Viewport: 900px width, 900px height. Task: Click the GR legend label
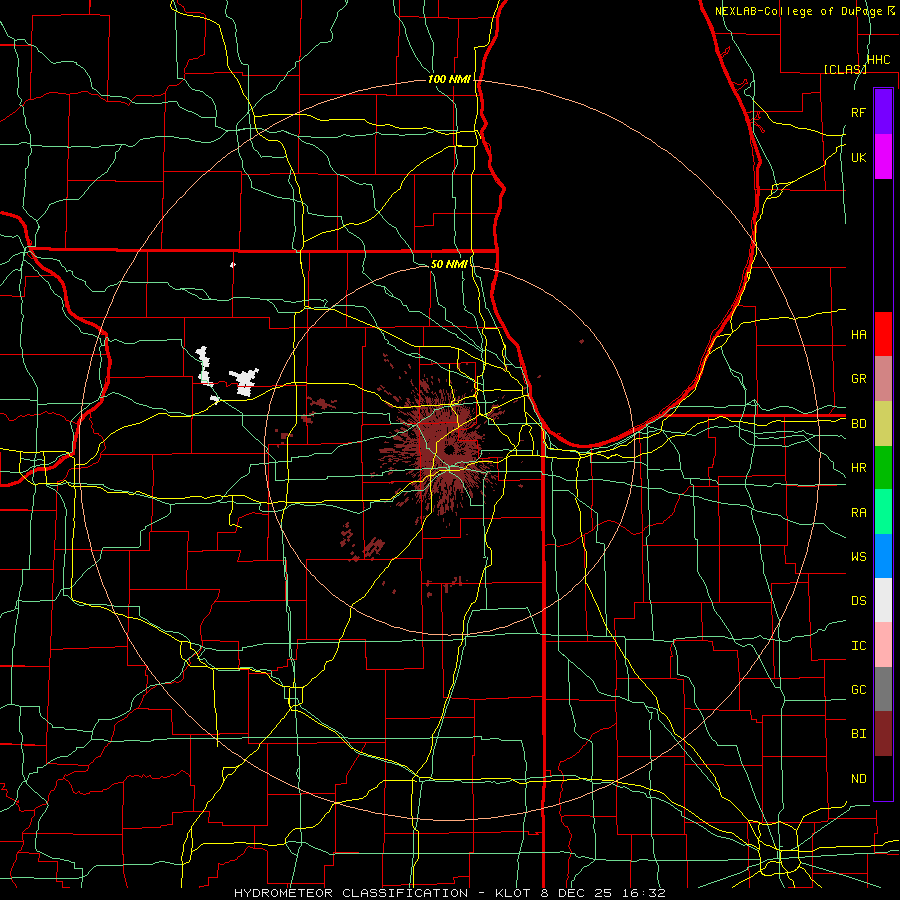pyautogui.click(x=859, y=379)
